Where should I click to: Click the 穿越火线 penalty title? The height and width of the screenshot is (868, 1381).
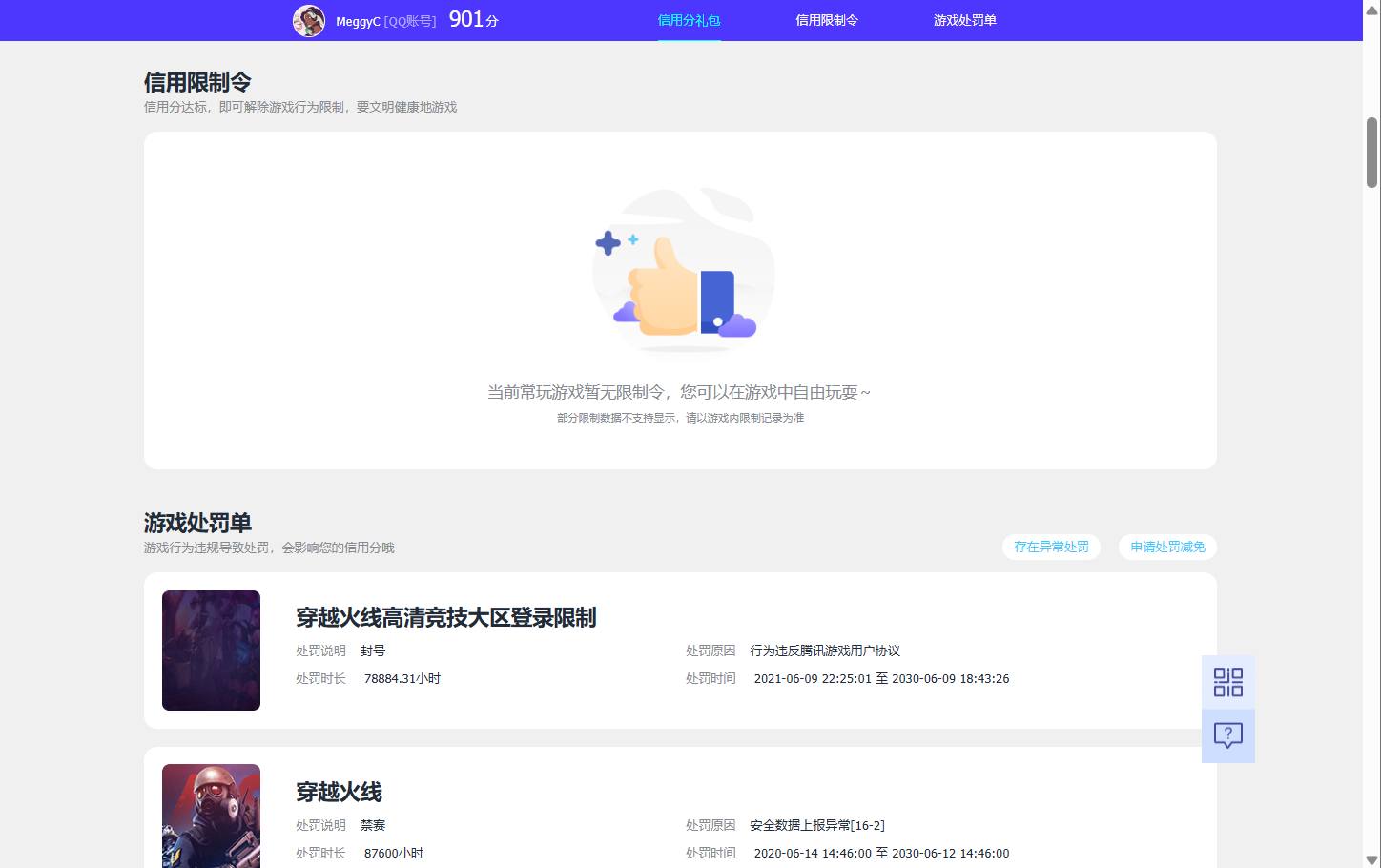point(339,792)
